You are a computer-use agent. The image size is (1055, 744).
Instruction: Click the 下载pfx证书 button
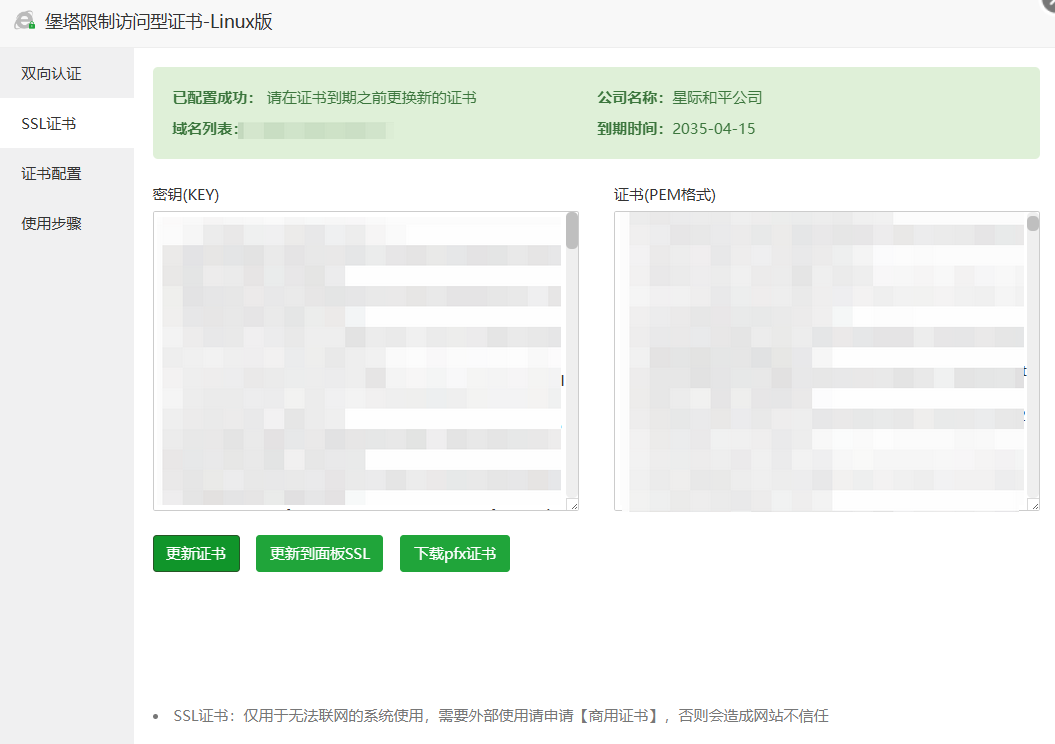pos(455,553)
